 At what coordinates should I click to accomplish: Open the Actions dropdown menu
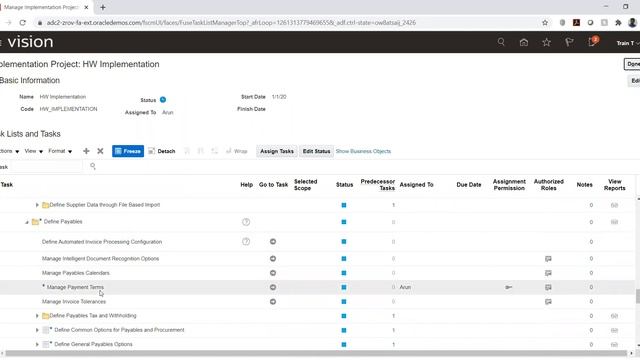[9, 151]
